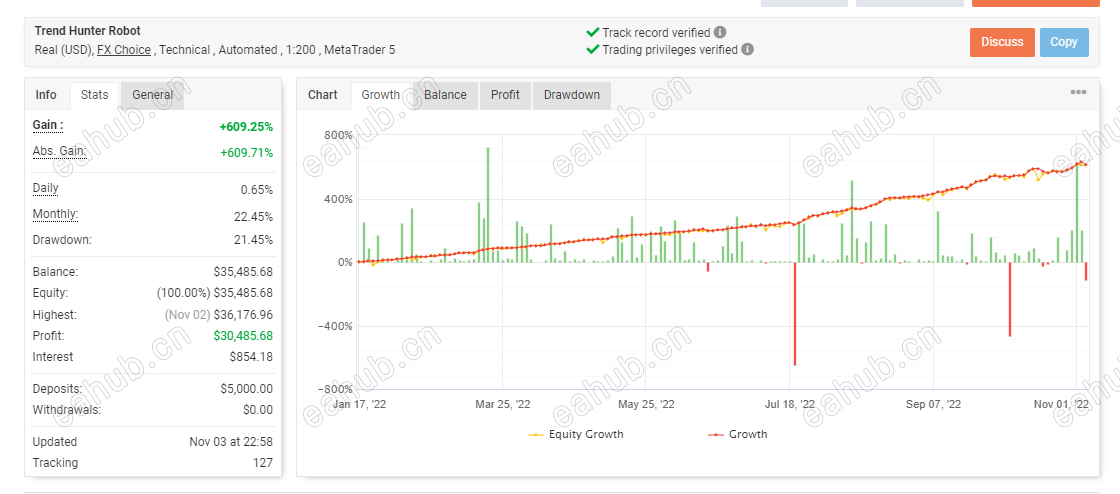The image size is (1120, 494).
Task: Switch to the Profit chart tab
Action: (505, 95)
